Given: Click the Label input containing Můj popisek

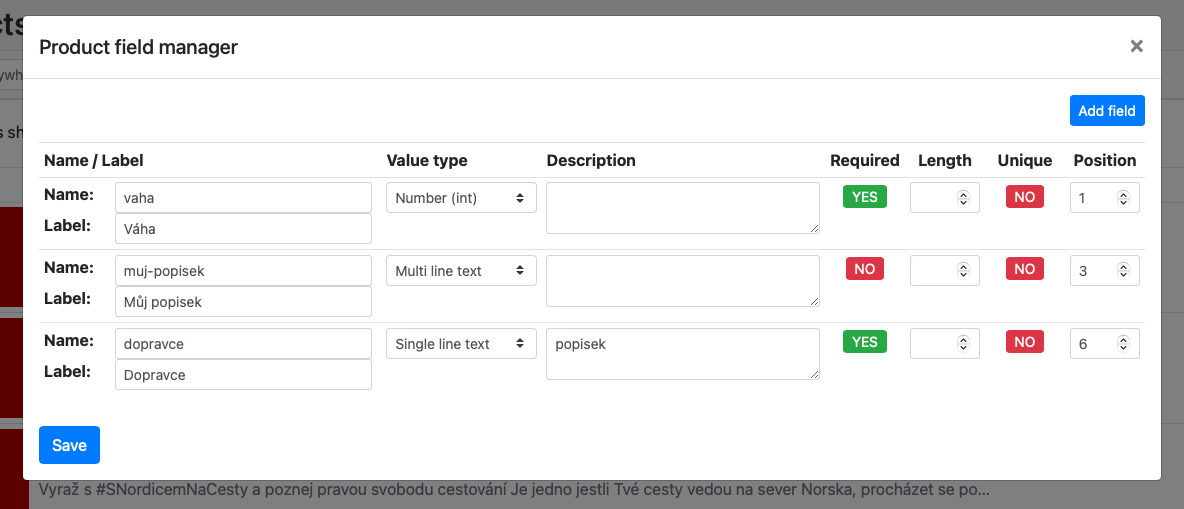Looking at the screenshot, I should pos(243,302).
